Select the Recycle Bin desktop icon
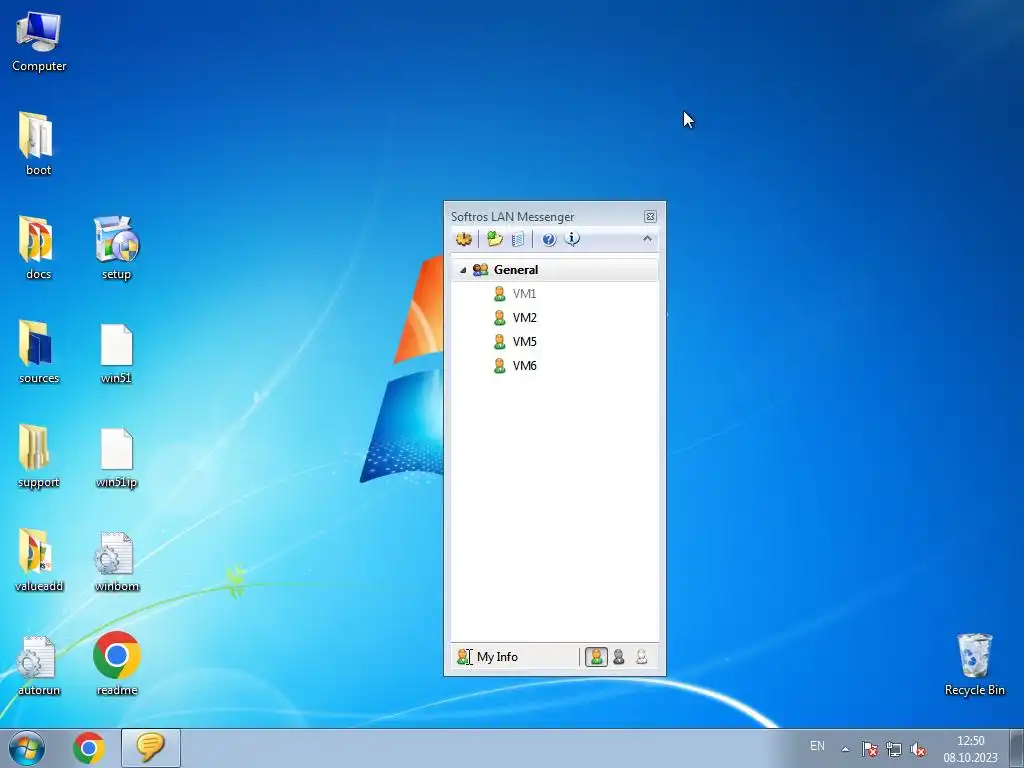Screen dimensions: 1024x768 974,665
